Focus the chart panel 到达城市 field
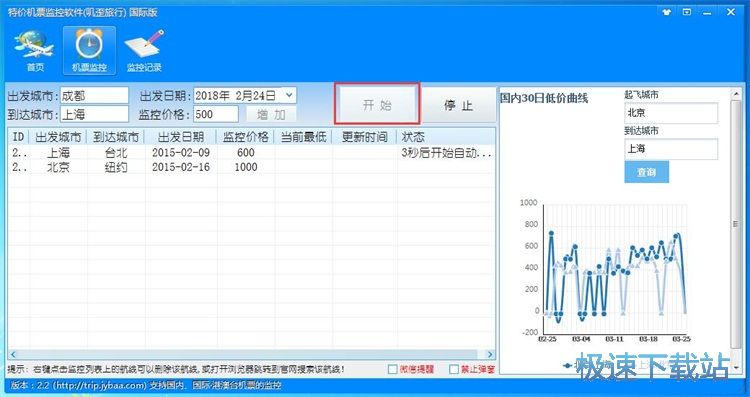 (x=671, y=149)
